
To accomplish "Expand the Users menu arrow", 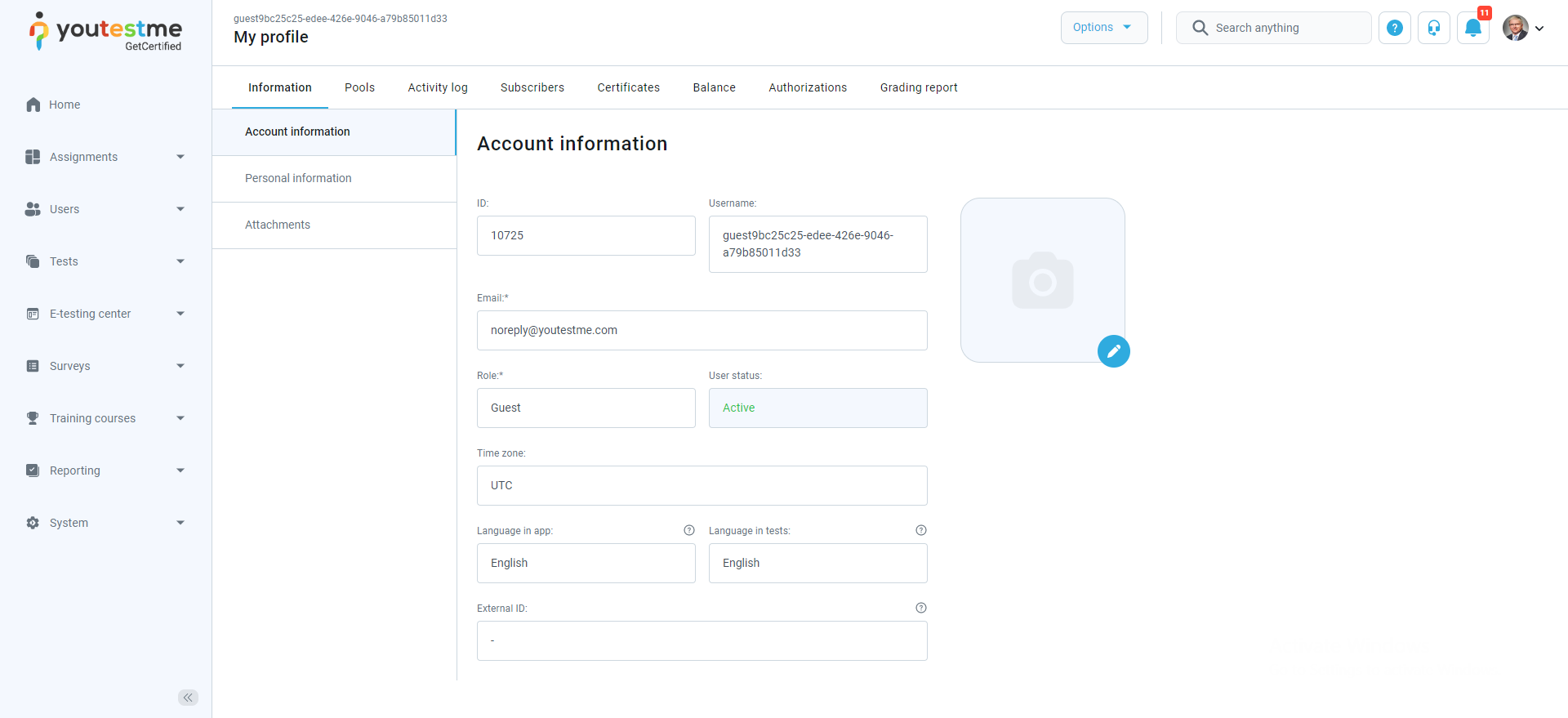I will (180, 209).
